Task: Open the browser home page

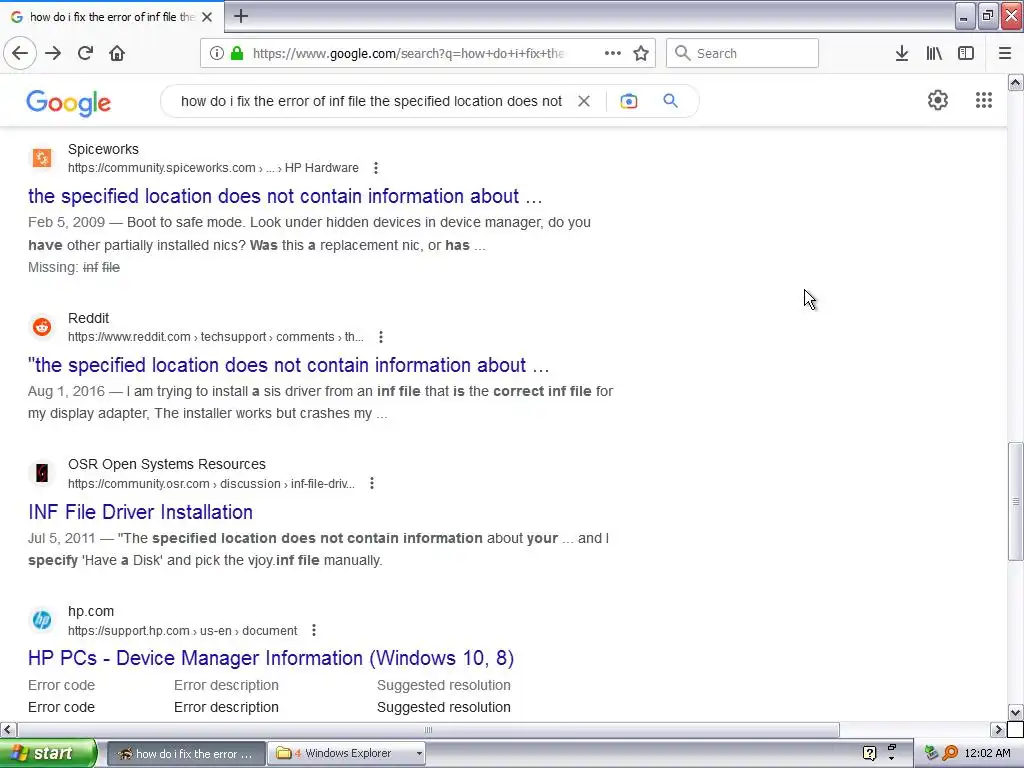Action: pyautogui.click(x=117, y=53)
